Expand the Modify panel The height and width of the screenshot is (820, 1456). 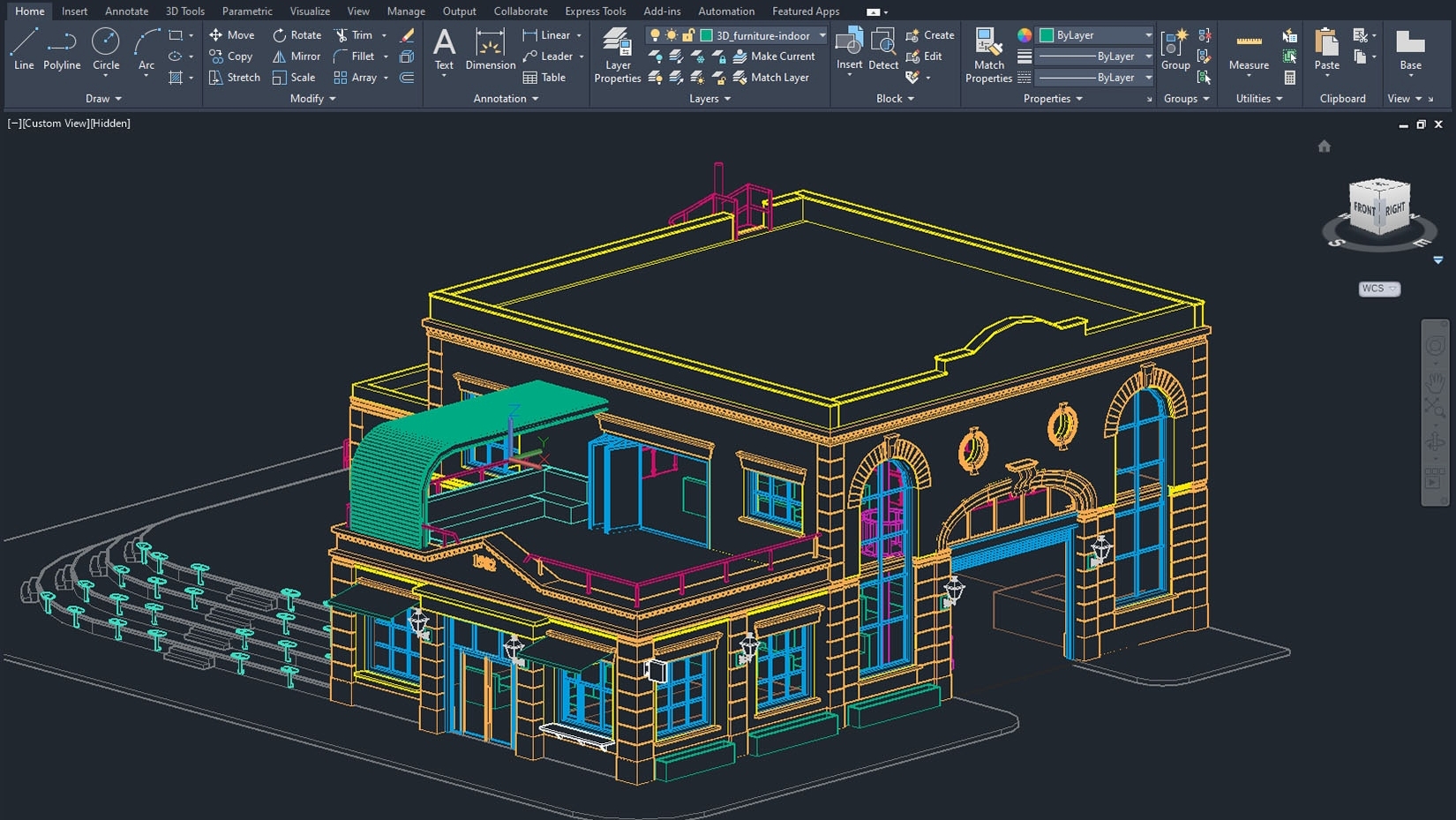(x=312, y=99)
